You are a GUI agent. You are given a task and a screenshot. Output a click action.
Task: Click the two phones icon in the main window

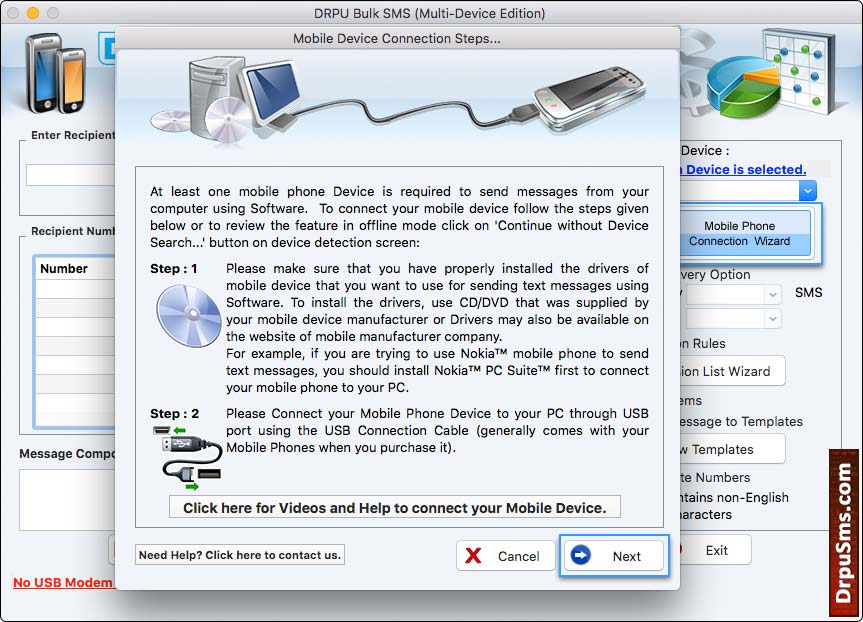pos(56,74)
